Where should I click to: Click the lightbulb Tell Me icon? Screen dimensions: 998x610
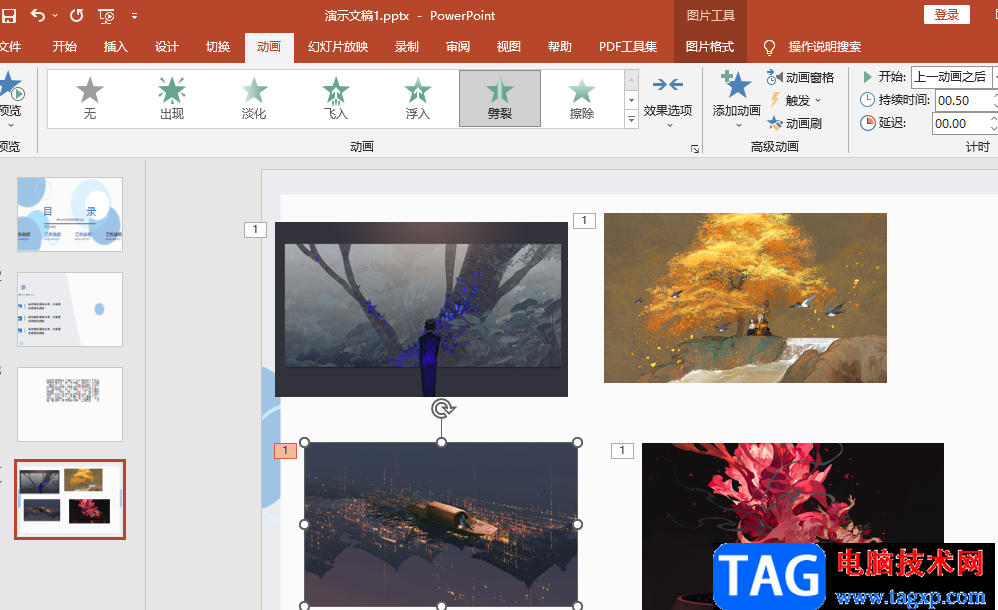[x=769, y=47]
